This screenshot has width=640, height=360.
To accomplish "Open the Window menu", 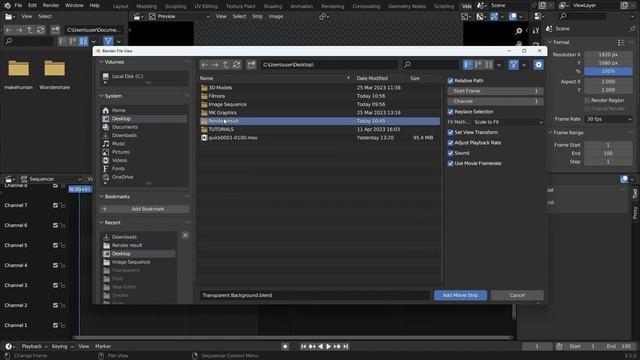I will tap(74, 5).
